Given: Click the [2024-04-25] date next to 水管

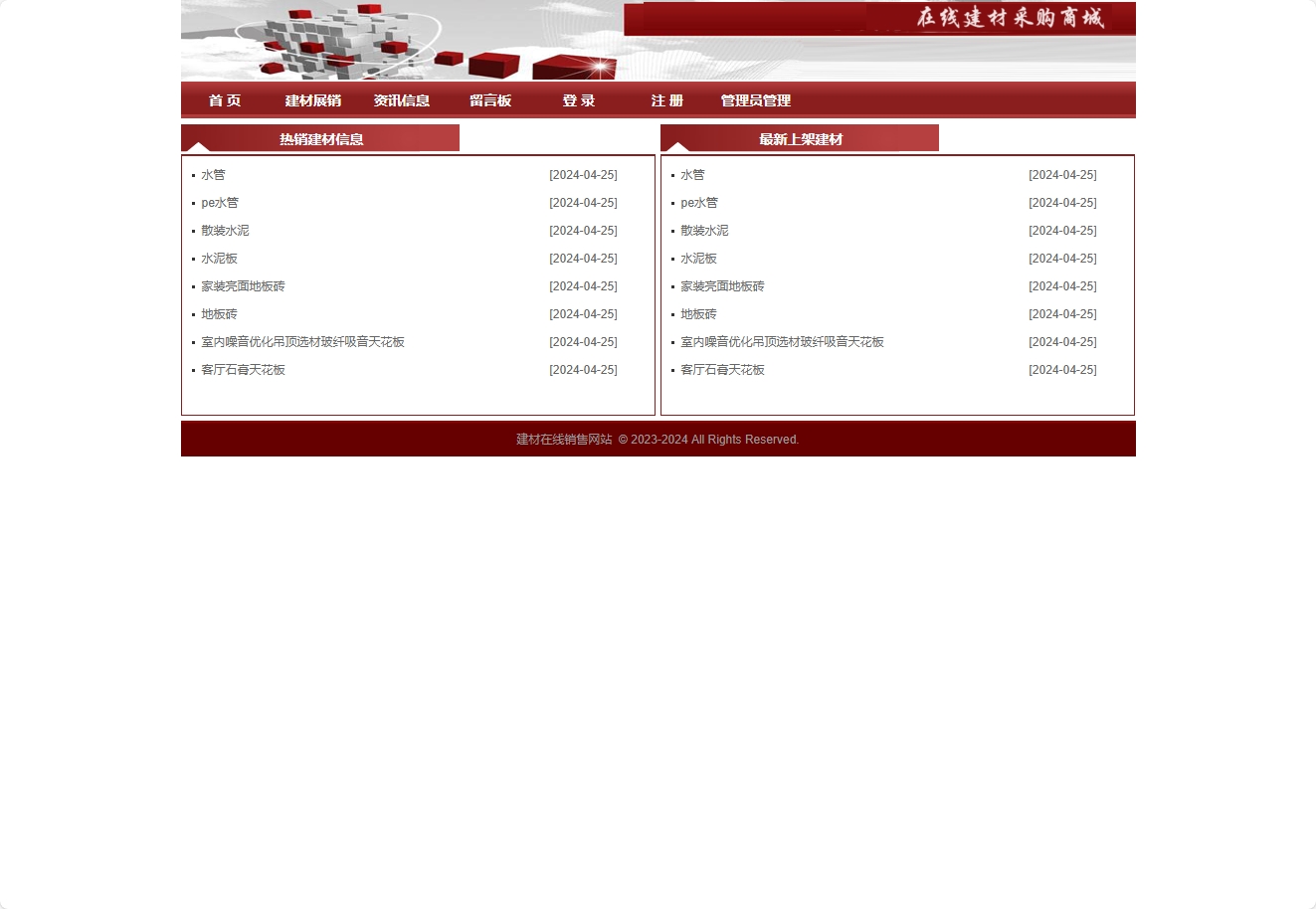Looking at the screenshot, I should coord(583,174).
